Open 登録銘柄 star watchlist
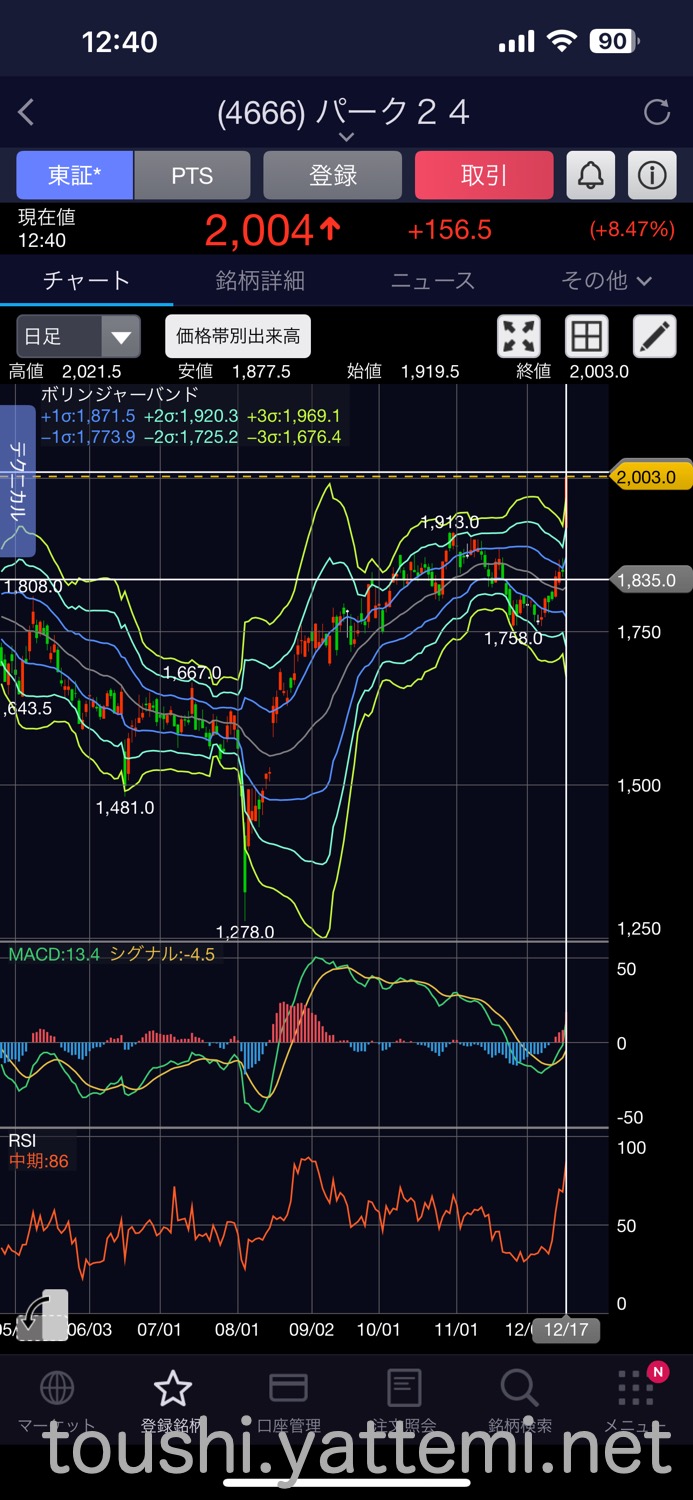693x1500 pixels. (172, 1388)
